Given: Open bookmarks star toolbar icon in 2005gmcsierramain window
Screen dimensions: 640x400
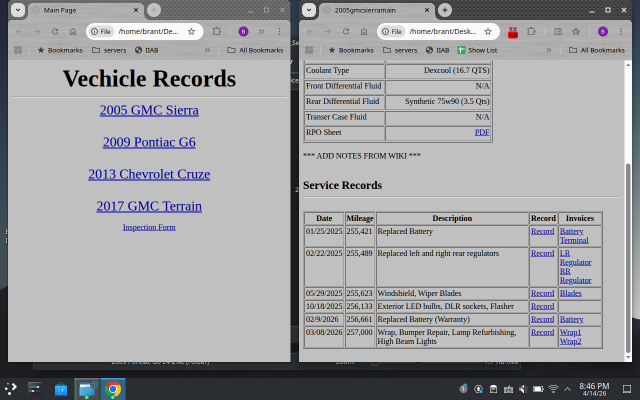Looking at the screenshot, I should [x=576, y=31].
